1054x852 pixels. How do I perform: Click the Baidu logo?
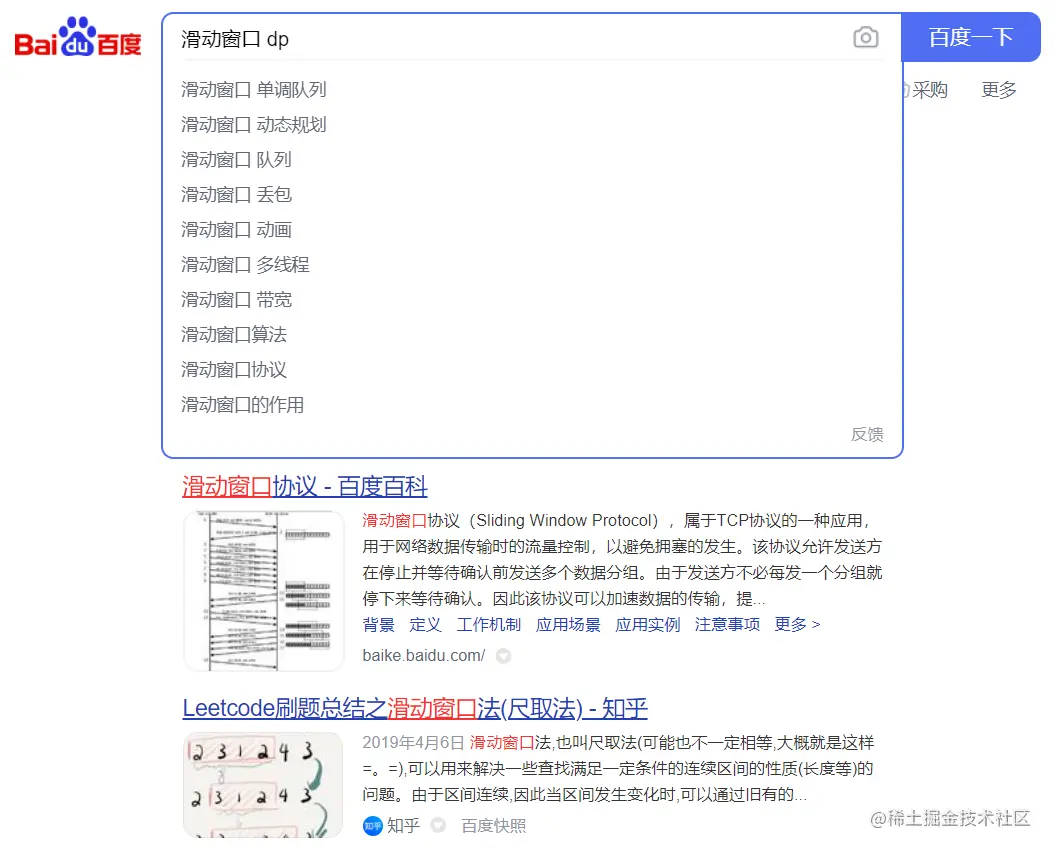(x=78, y=38)
